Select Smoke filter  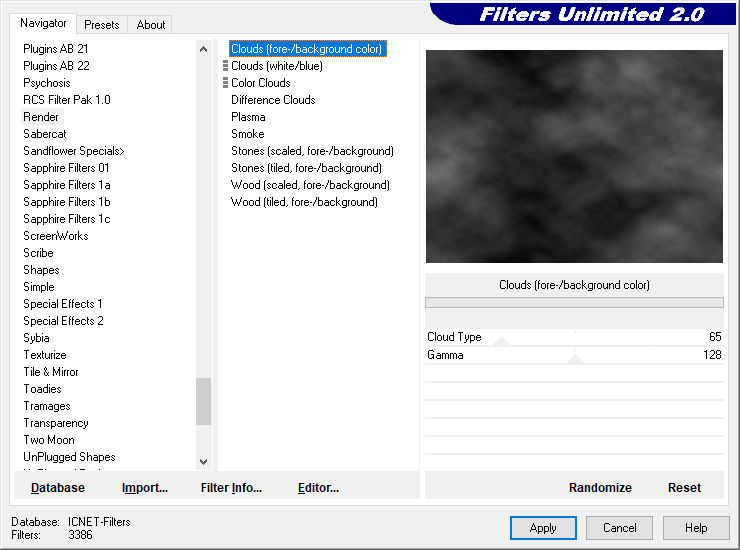point(248,134)
